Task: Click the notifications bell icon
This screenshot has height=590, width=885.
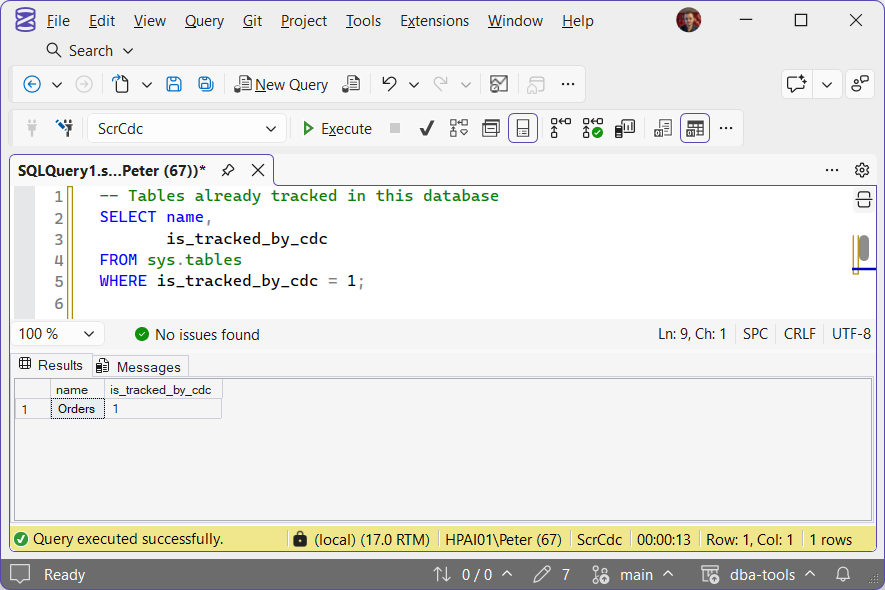Action: (x=843, y=575)
